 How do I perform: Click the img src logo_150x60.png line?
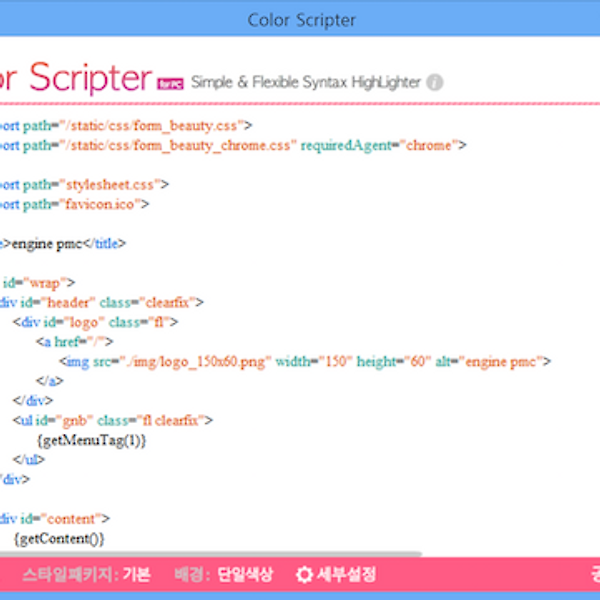pos(305,362)
